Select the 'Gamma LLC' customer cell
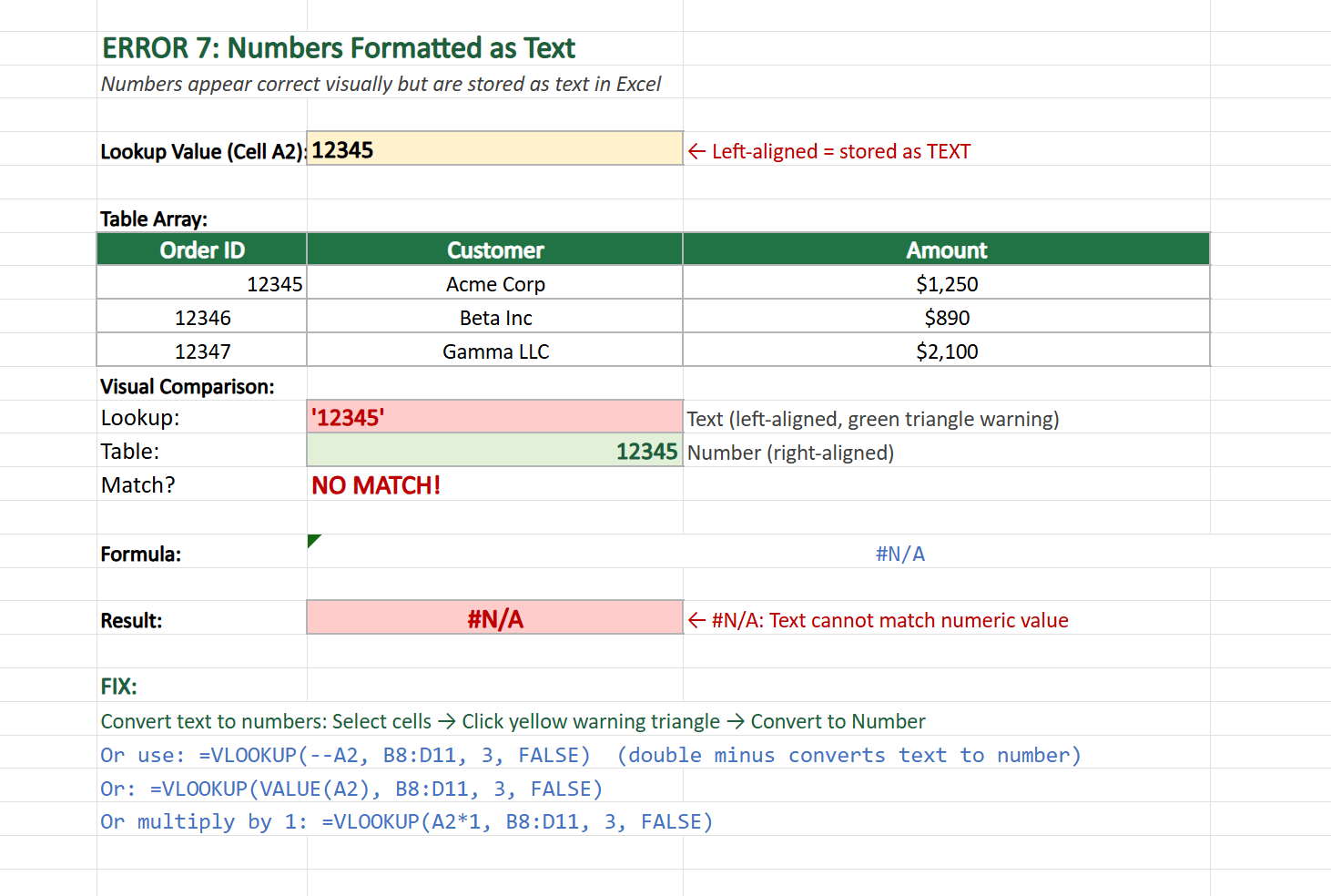The width and height of the screenshot is (1331, 896). point(495,351)
